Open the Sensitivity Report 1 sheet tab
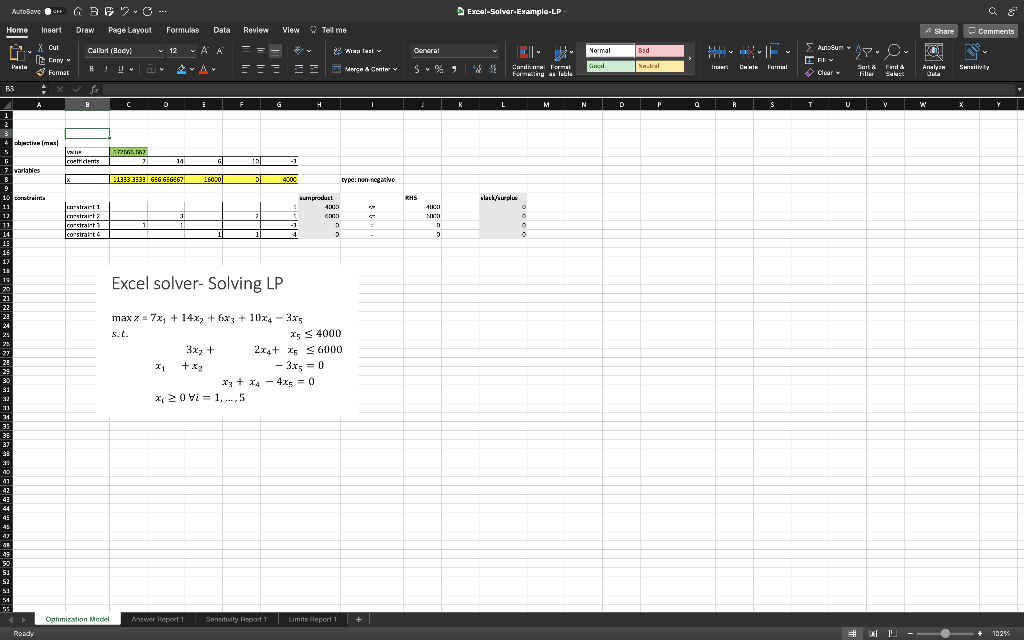Image resolution: width=1024 pixels, height=640 pixels. click(235, 618)
